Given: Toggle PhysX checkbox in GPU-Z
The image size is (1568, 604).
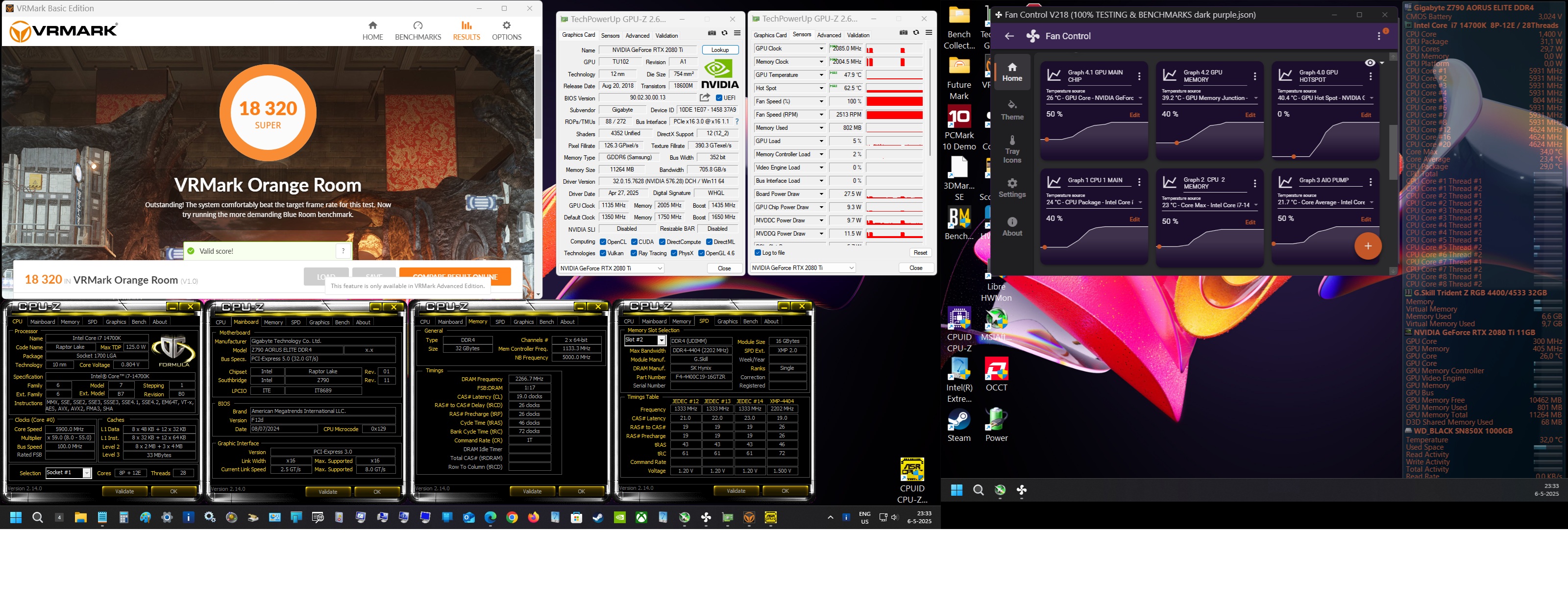Looking at the screenshot, I should coord(674,254).
